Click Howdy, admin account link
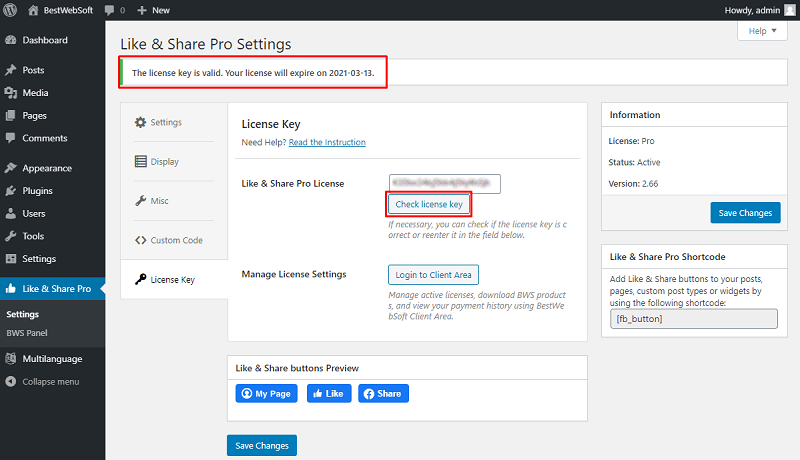Viewport: 800px width, 460px height. pyautogui.click(x=752, y=10)
